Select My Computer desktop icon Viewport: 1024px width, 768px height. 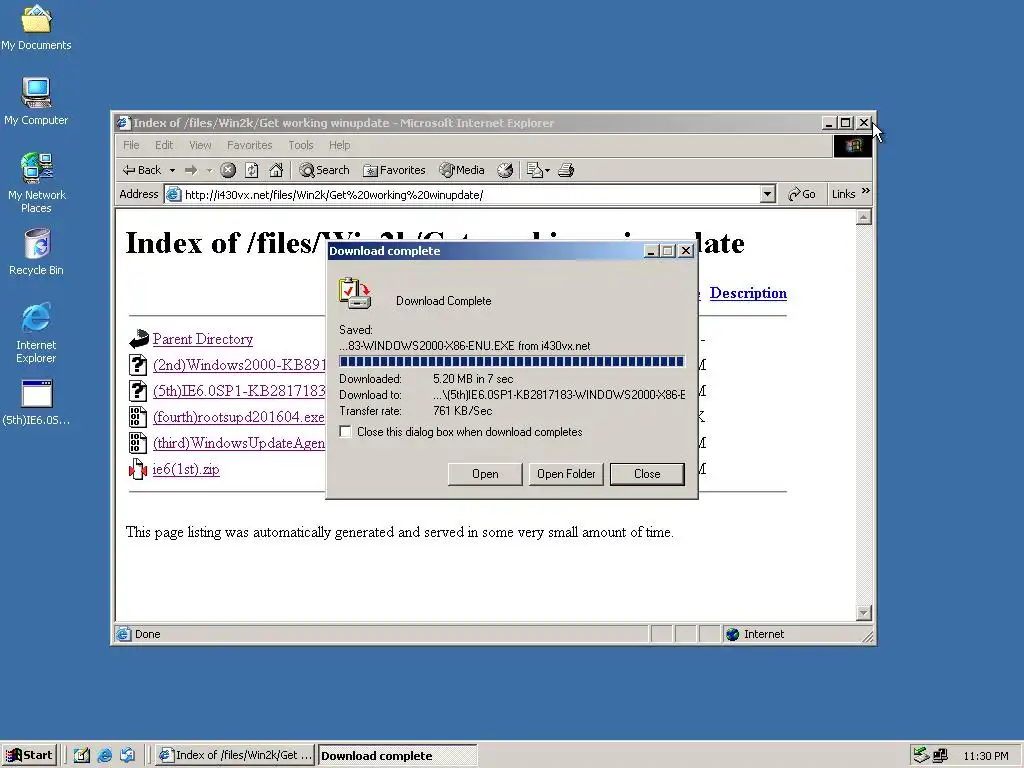(x=36, y=101)
